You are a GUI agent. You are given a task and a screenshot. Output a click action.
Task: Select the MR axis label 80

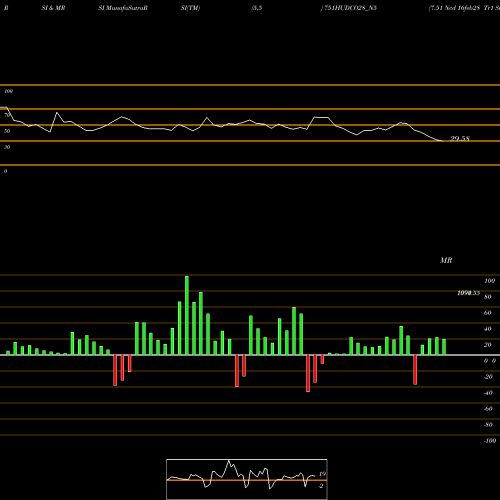click(x=488, y=297)
